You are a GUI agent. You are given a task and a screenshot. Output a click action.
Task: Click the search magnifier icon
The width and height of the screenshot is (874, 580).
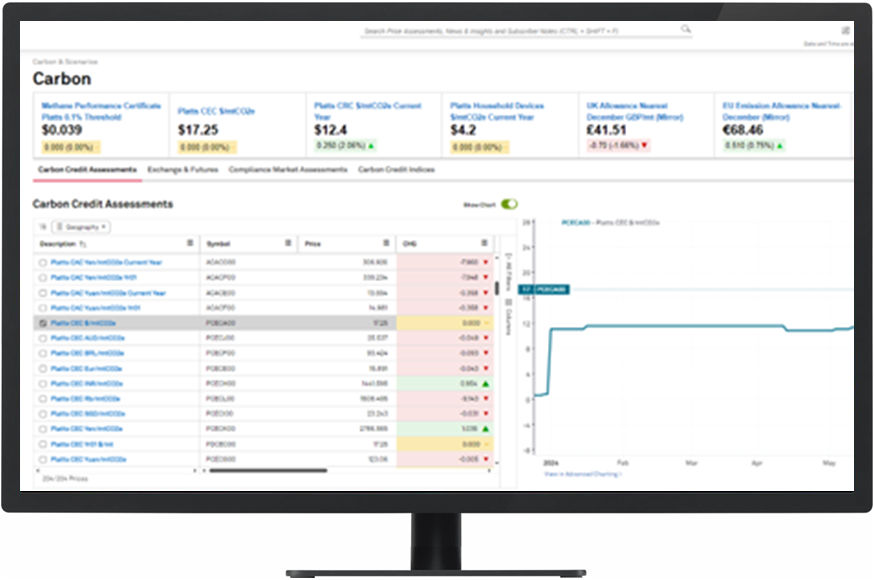(x=686, y=30)
